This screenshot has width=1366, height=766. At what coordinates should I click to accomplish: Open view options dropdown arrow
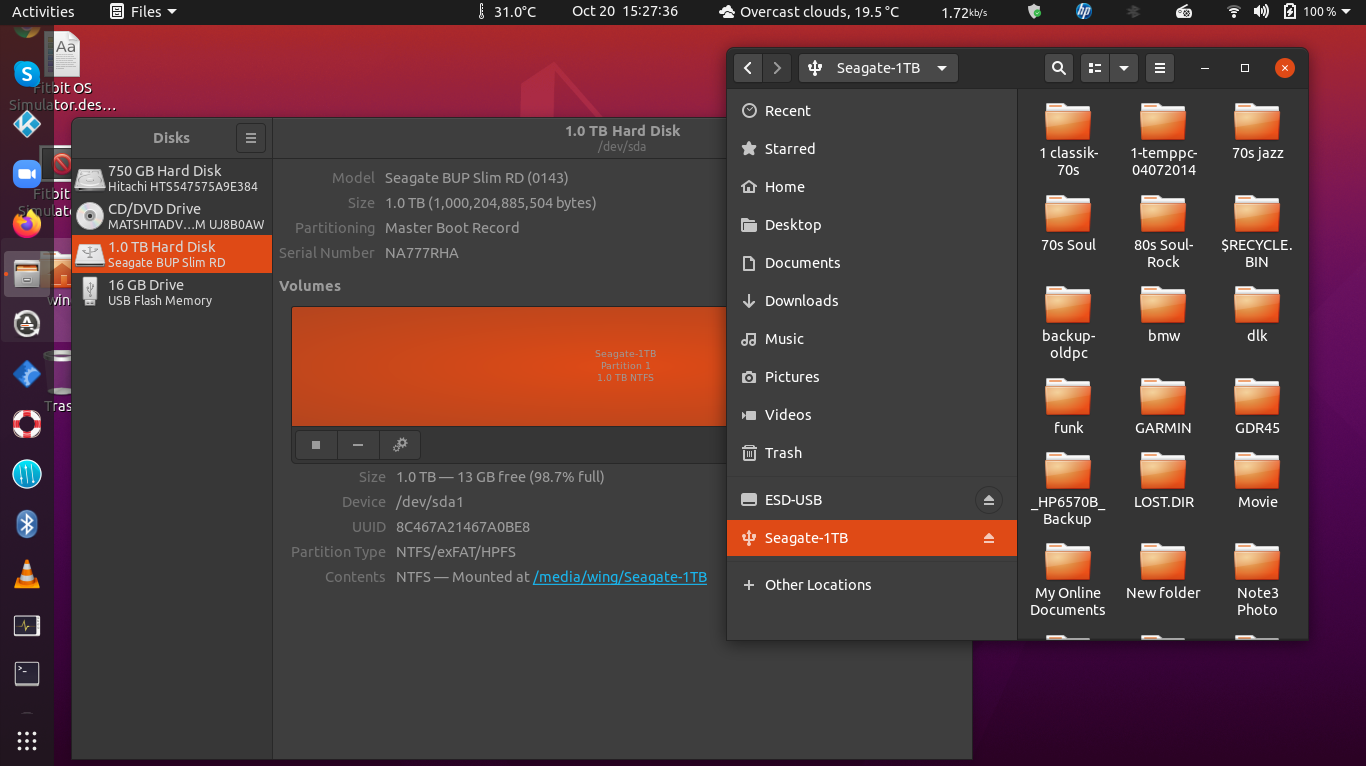[x=1124, y=68]
